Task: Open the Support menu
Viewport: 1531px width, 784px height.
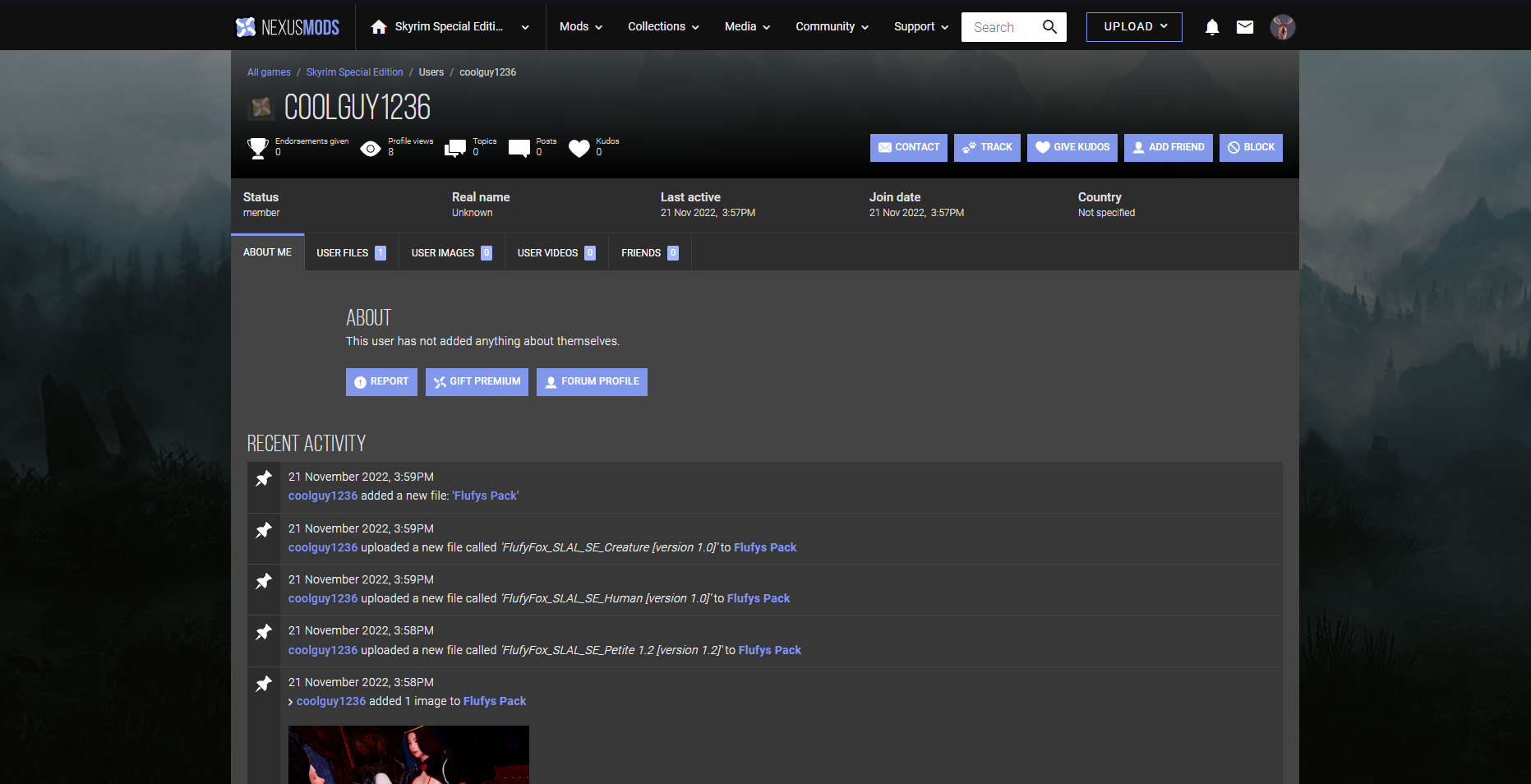Action: tap(921, 27)
